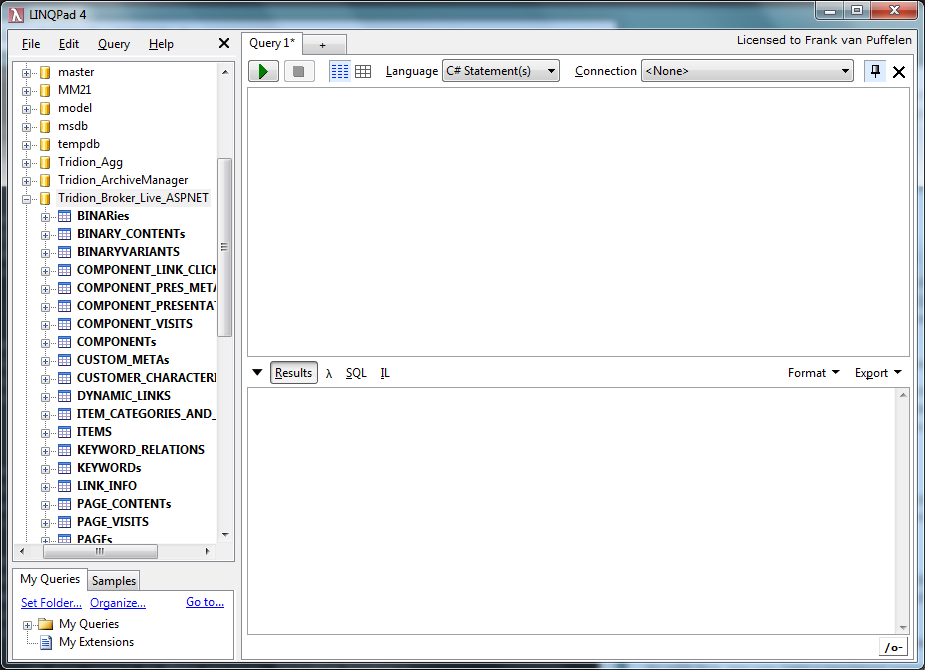Open the Query menu

coord(114,44)
